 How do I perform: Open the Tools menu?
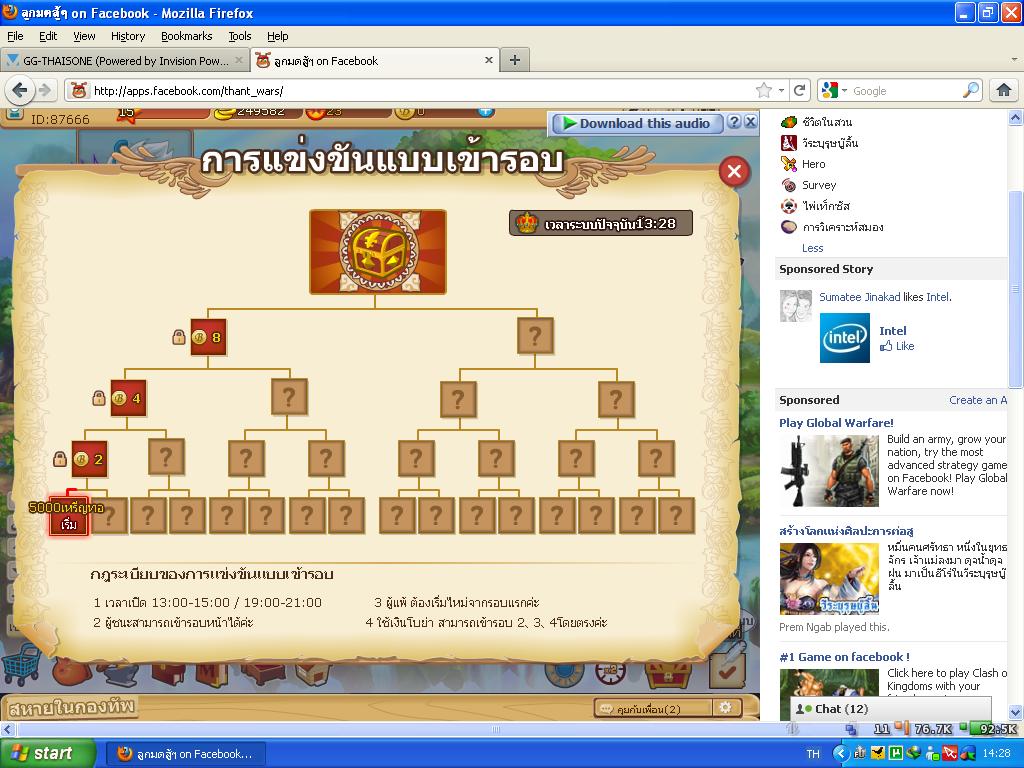point(240,36)
